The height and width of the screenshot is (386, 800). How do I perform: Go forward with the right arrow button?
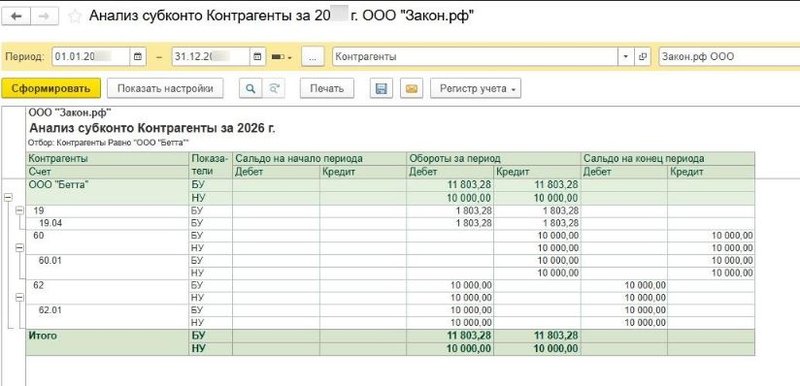point(44,16)
